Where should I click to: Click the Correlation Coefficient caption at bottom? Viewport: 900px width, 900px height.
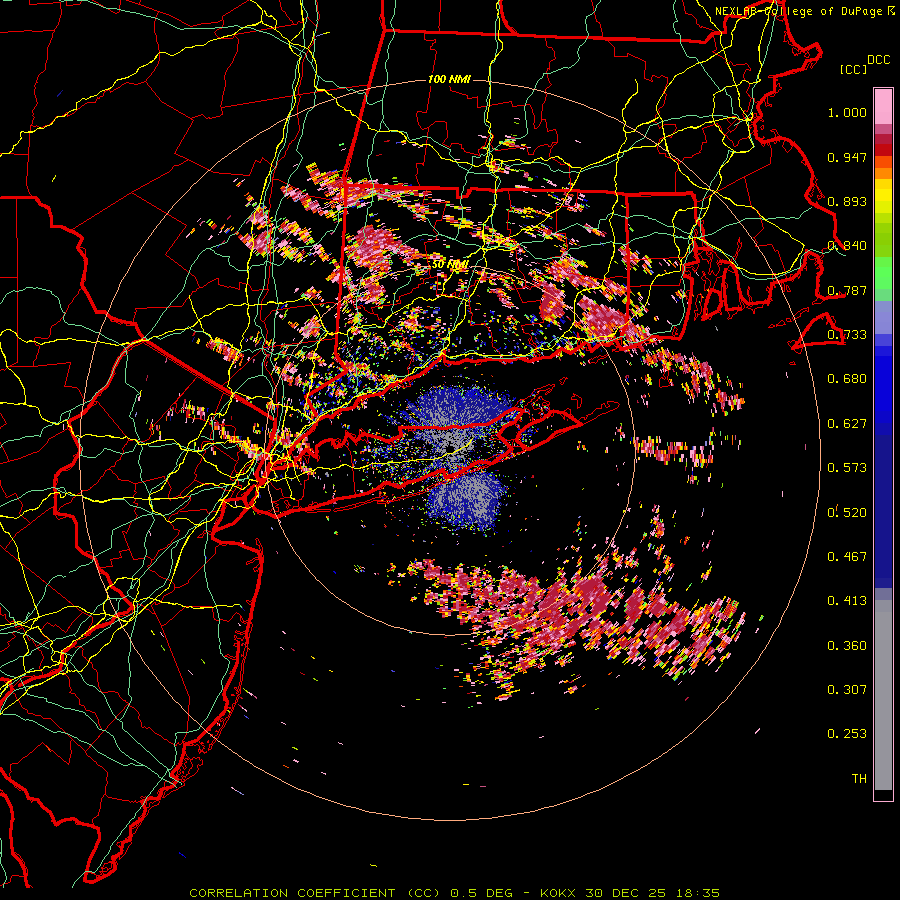point(455,893)
